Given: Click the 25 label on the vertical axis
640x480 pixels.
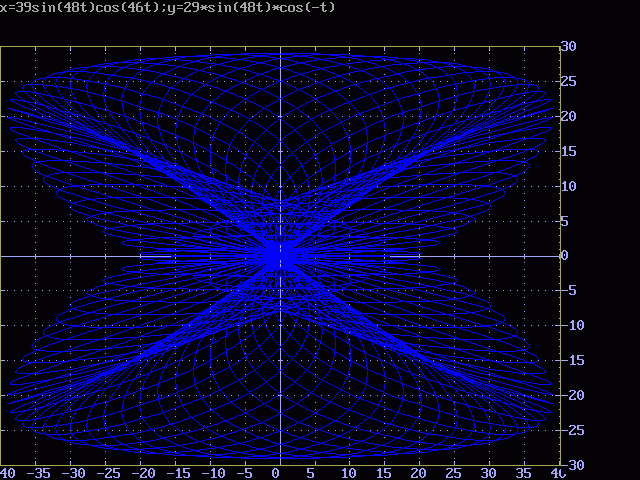Looking at the screenshot, I should coord(568,81).
